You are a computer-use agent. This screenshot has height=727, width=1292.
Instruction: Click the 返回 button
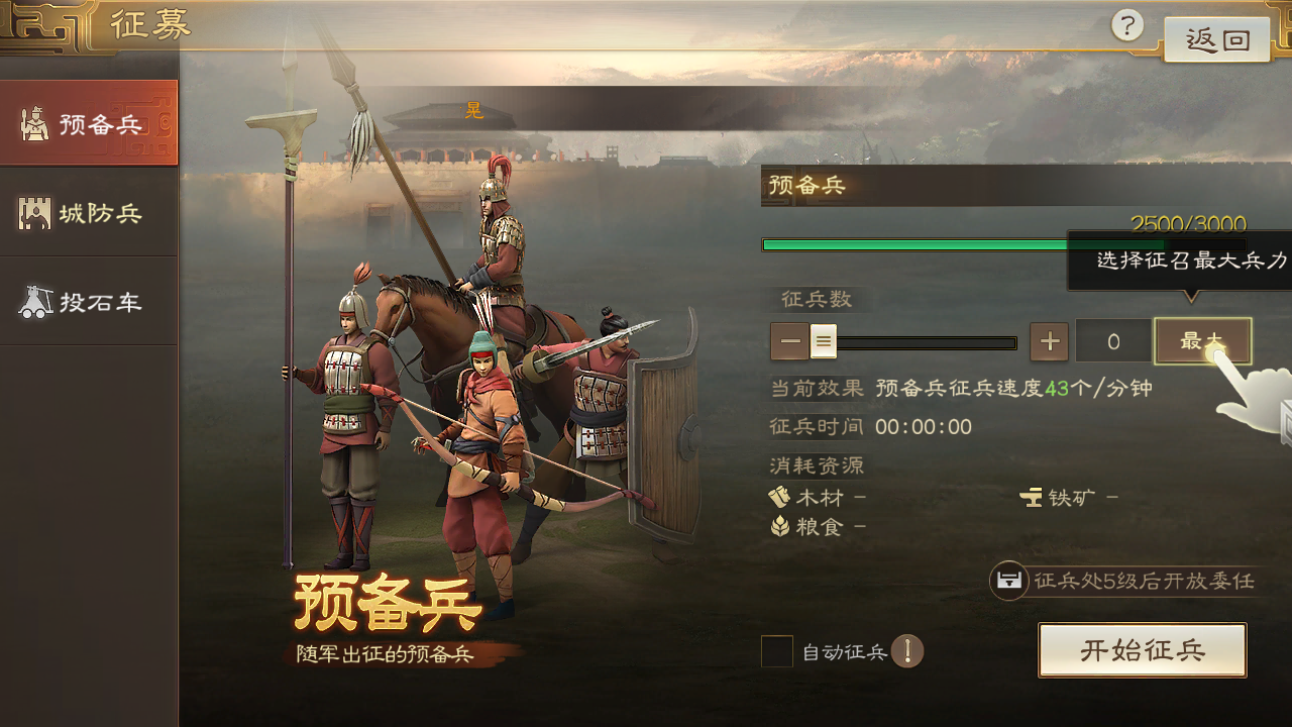coord(1217,40)
